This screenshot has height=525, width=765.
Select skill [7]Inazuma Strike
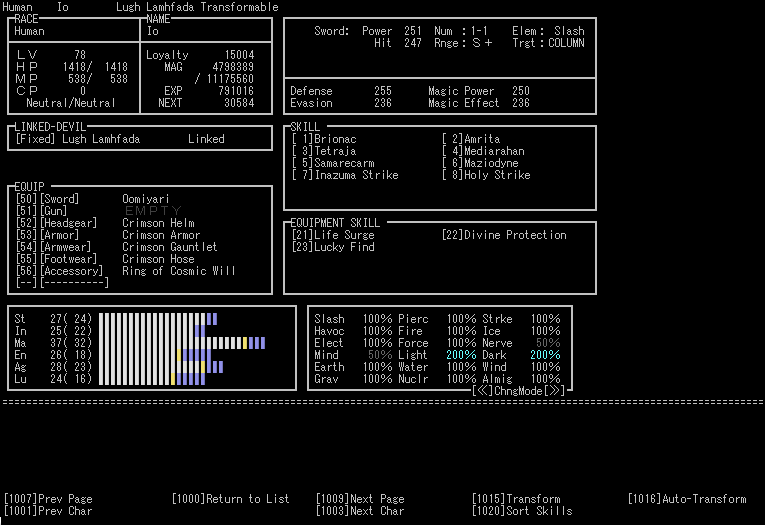[345, 175]
